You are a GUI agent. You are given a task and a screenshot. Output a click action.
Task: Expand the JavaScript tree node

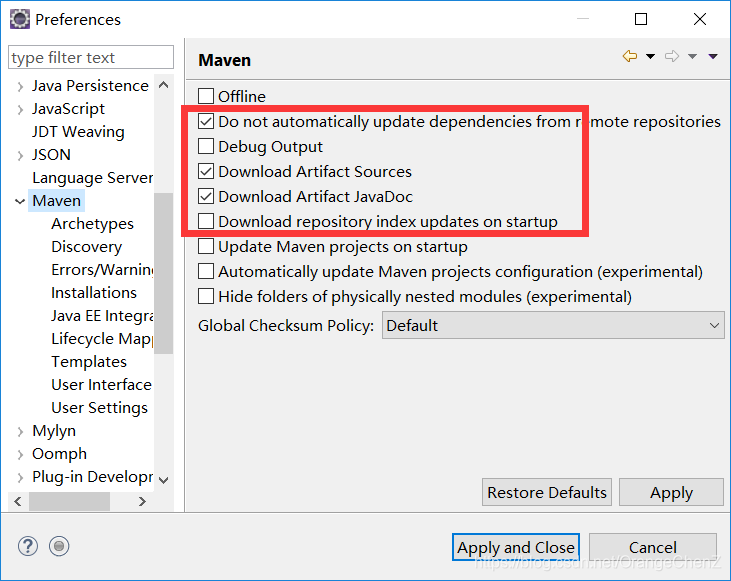click(20, 110)
